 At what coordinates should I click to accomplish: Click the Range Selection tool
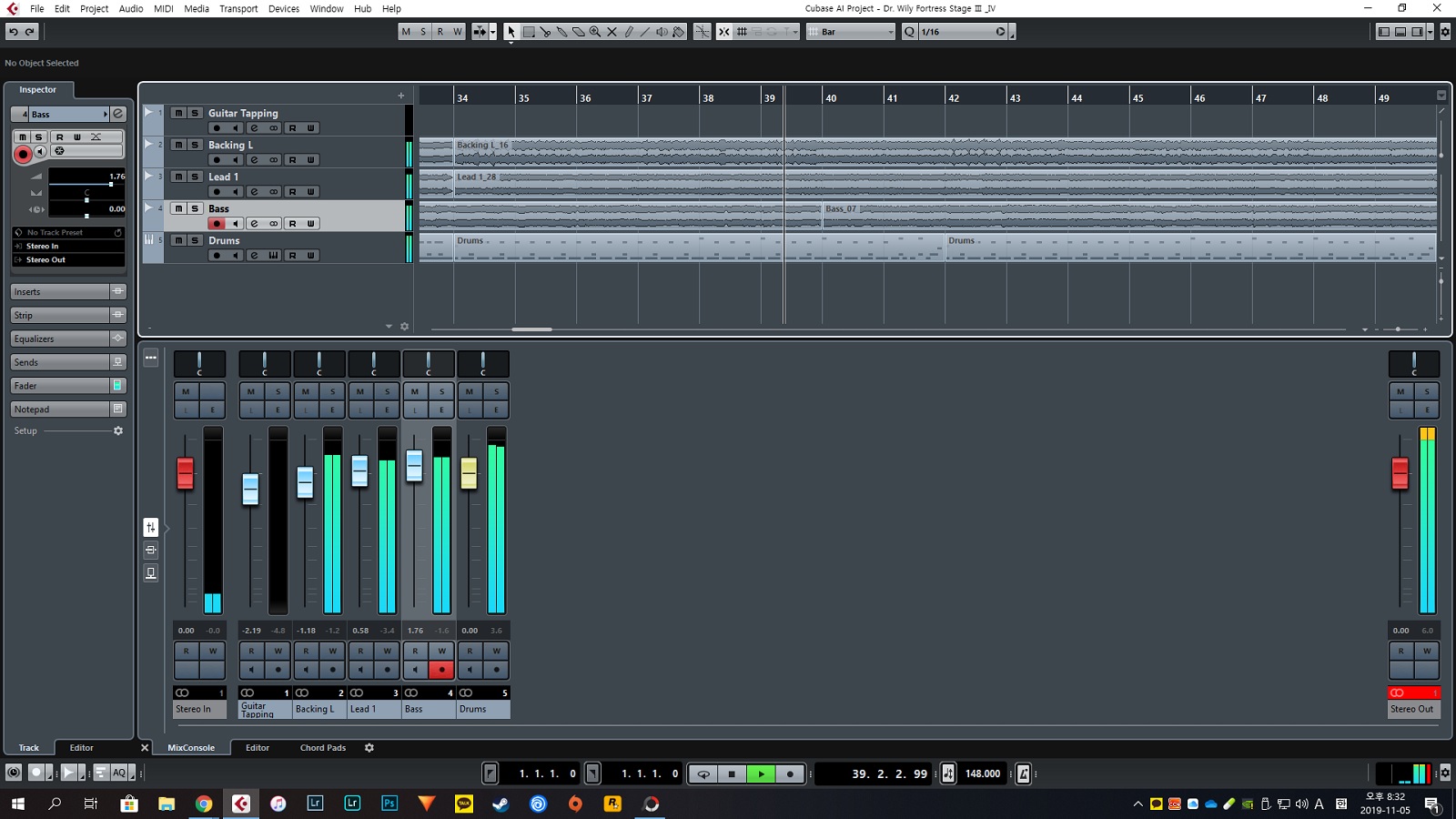tap(528, 32)
